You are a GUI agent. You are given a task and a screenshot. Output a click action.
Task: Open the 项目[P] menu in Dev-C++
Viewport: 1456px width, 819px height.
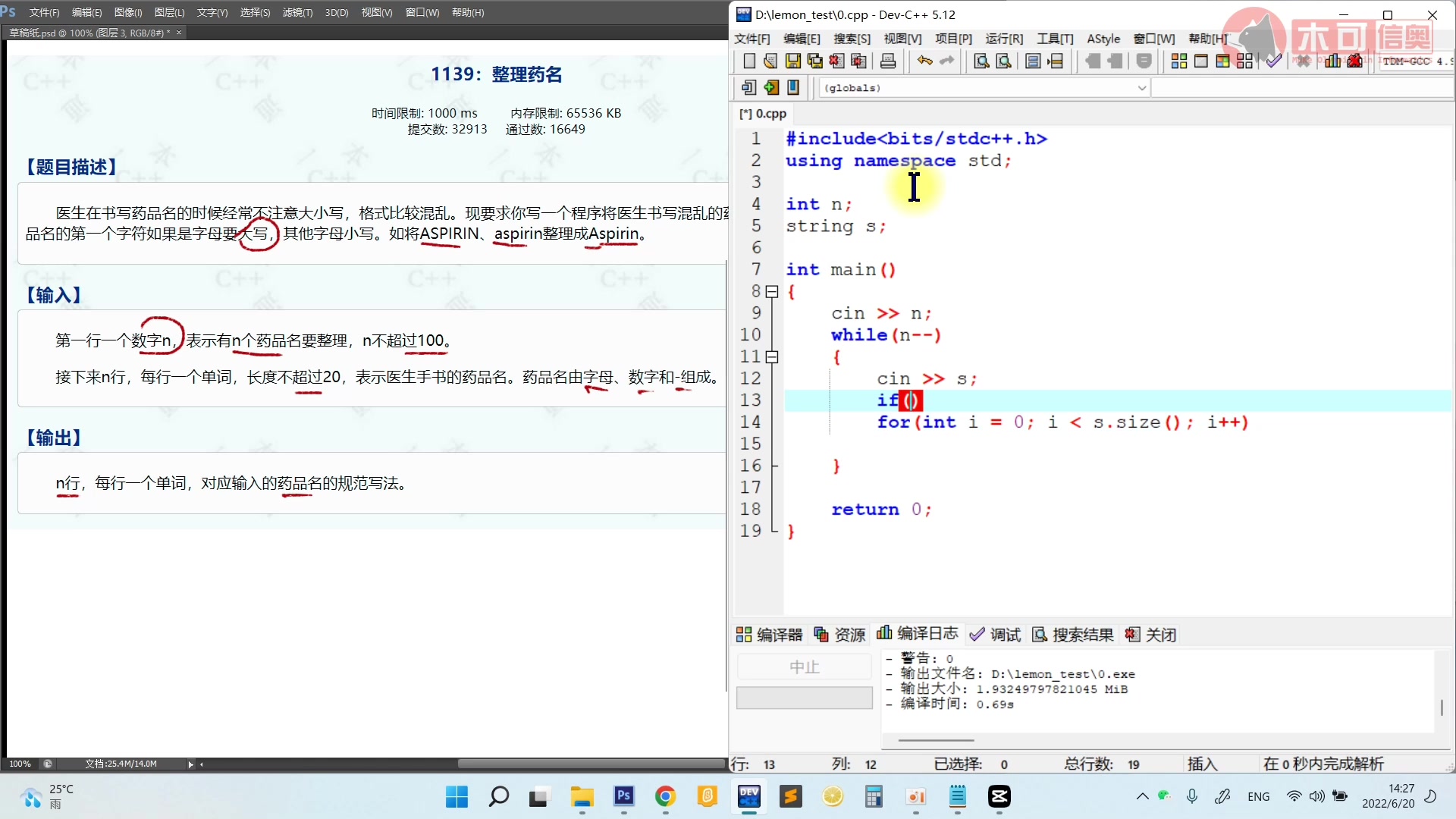pos(954,39)
